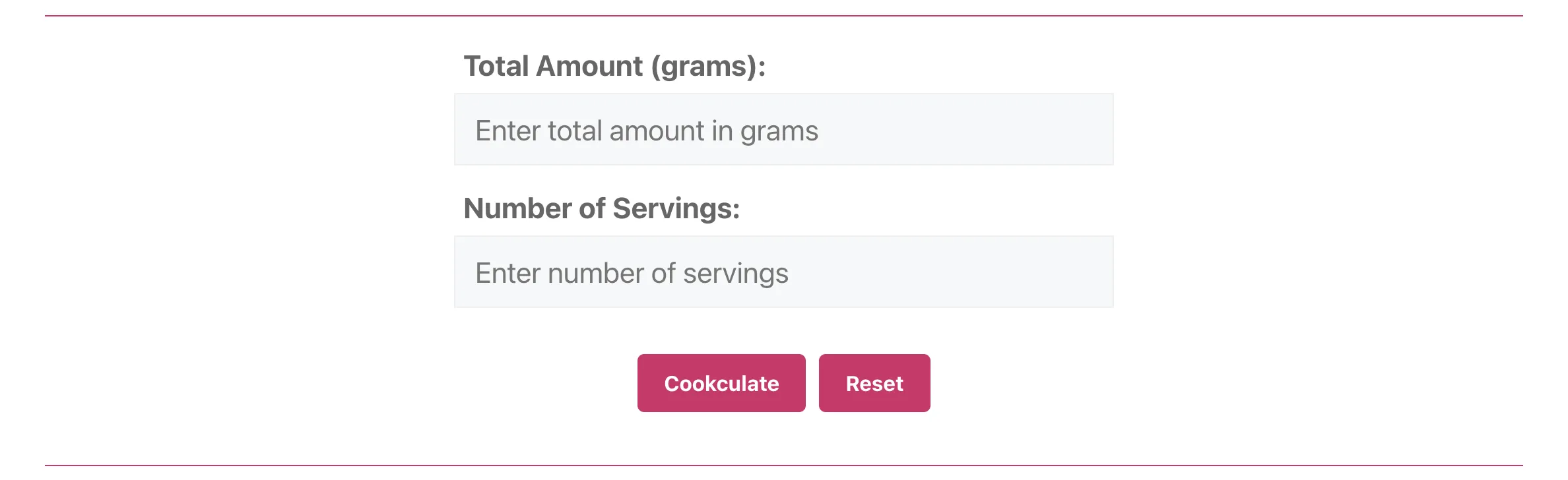Click the placeholder text Enter total amount in grams
Image resolution: width=1568 pixels, height=480 pixels.
coord(647,131)
